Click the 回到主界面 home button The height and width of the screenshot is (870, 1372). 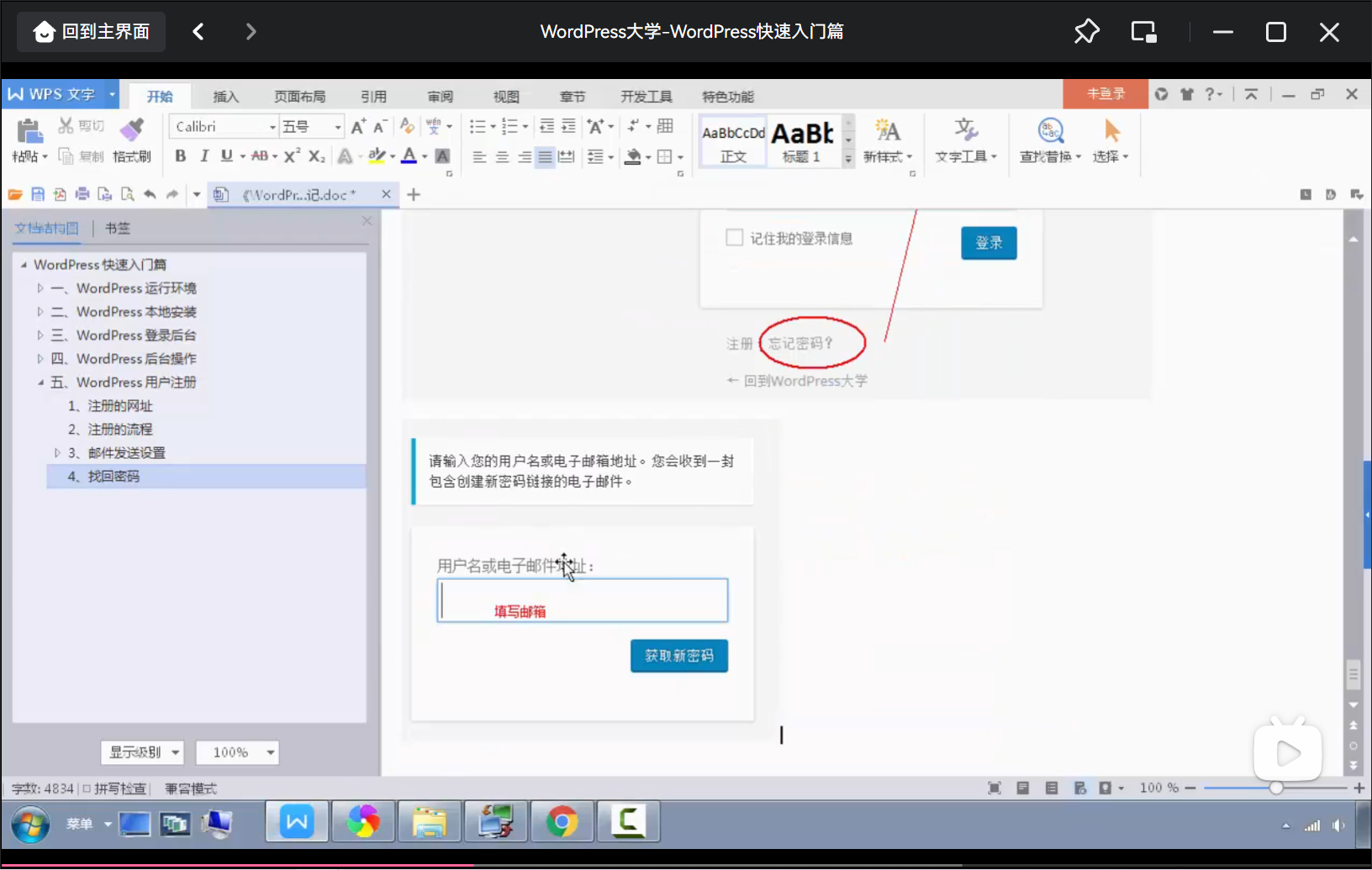coord(91,32)
